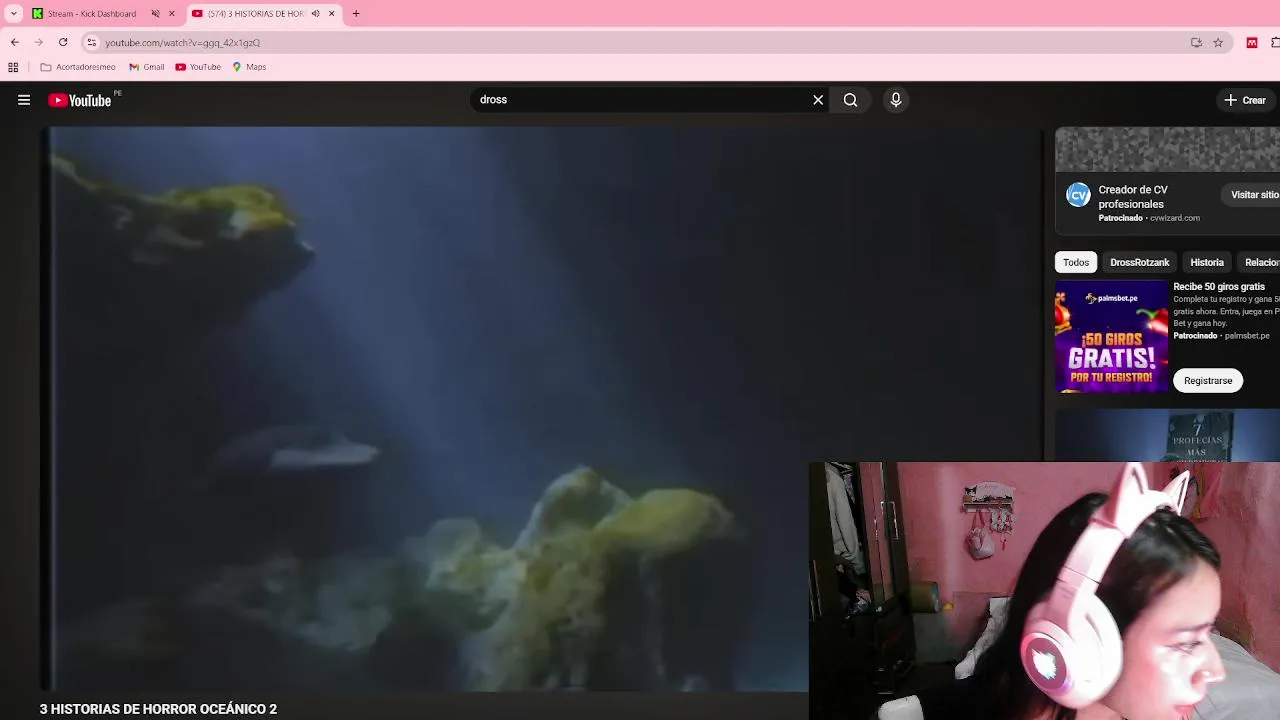Start voice search with the microphone
Image resolution: width=1280 pixels, height=720 pixels.
pos(896,100)
